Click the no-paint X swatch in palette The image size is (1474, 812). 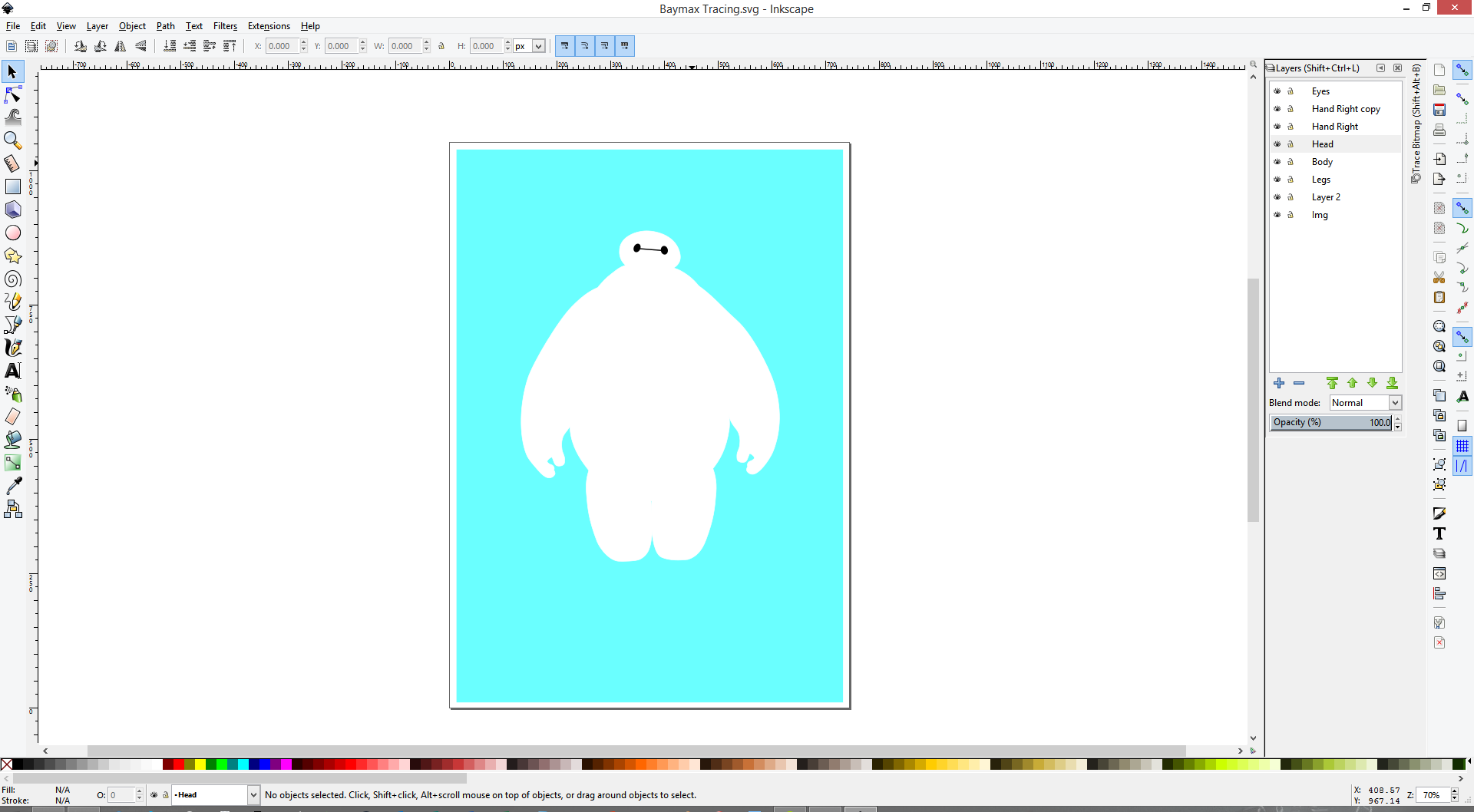(x=6, y=764)
